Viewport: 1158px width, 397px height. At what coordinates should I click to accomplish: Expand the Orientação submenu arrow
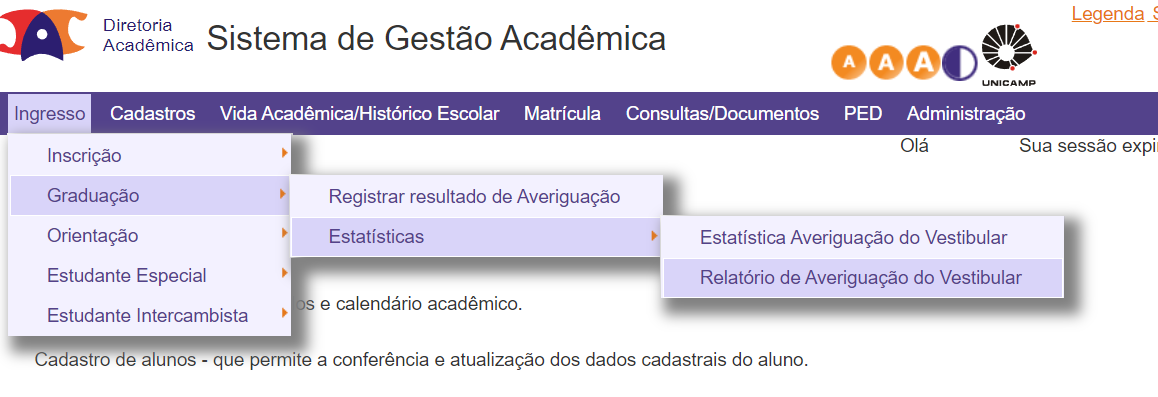[x=284, y=234]
